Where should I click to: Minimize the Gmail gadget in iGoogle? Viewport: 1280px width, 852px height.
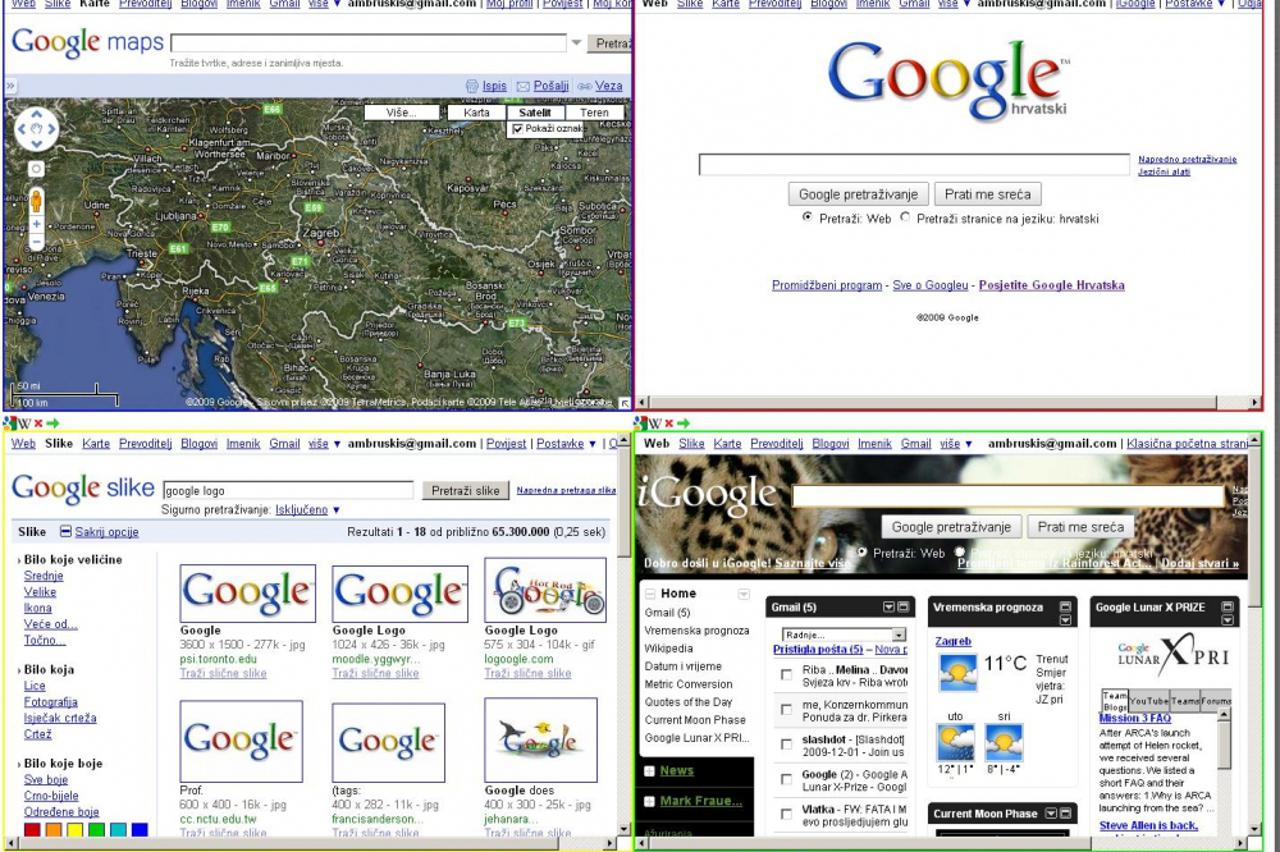[x=903, y=607]
